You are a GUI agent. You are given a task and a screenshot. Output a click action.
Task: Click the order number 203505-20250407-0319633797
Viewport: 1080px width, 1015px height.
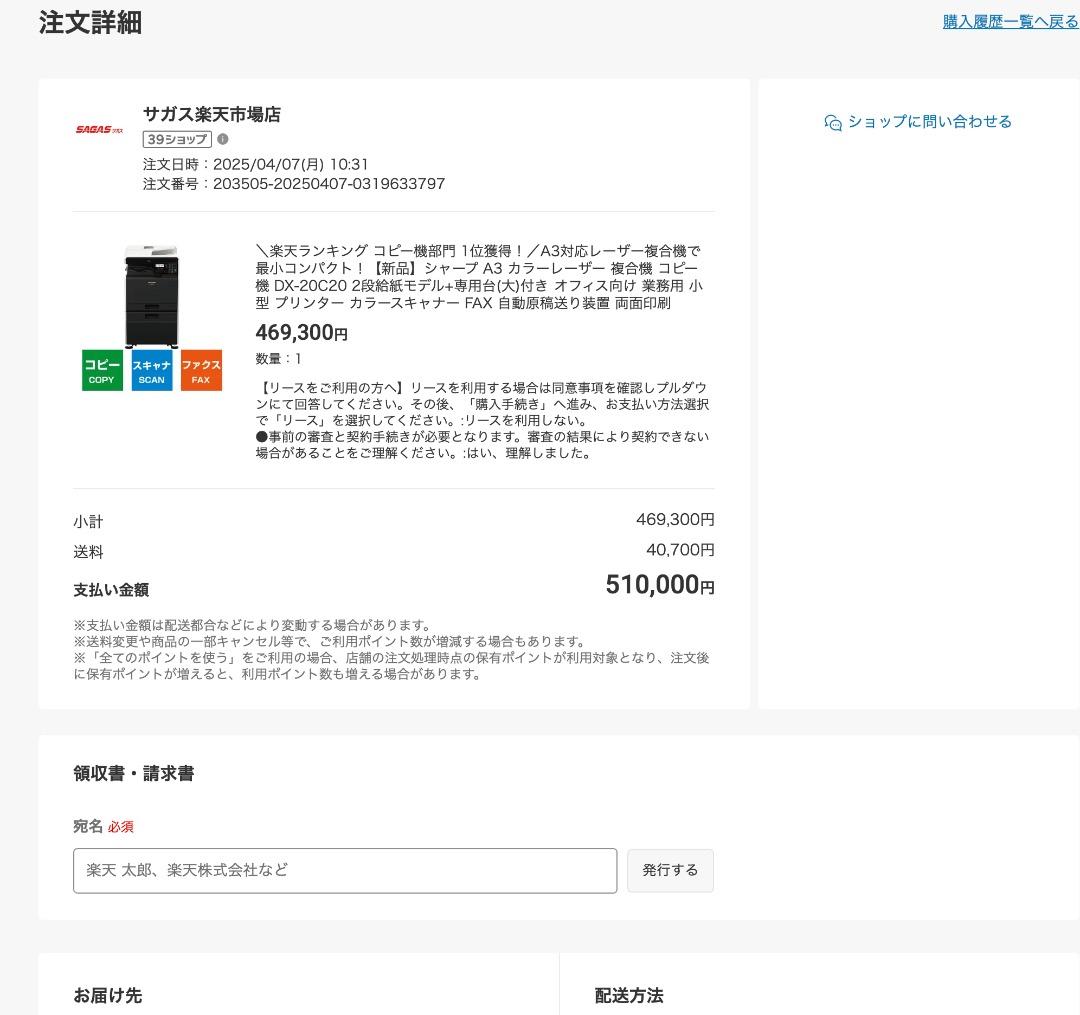[x=328, y=184]
